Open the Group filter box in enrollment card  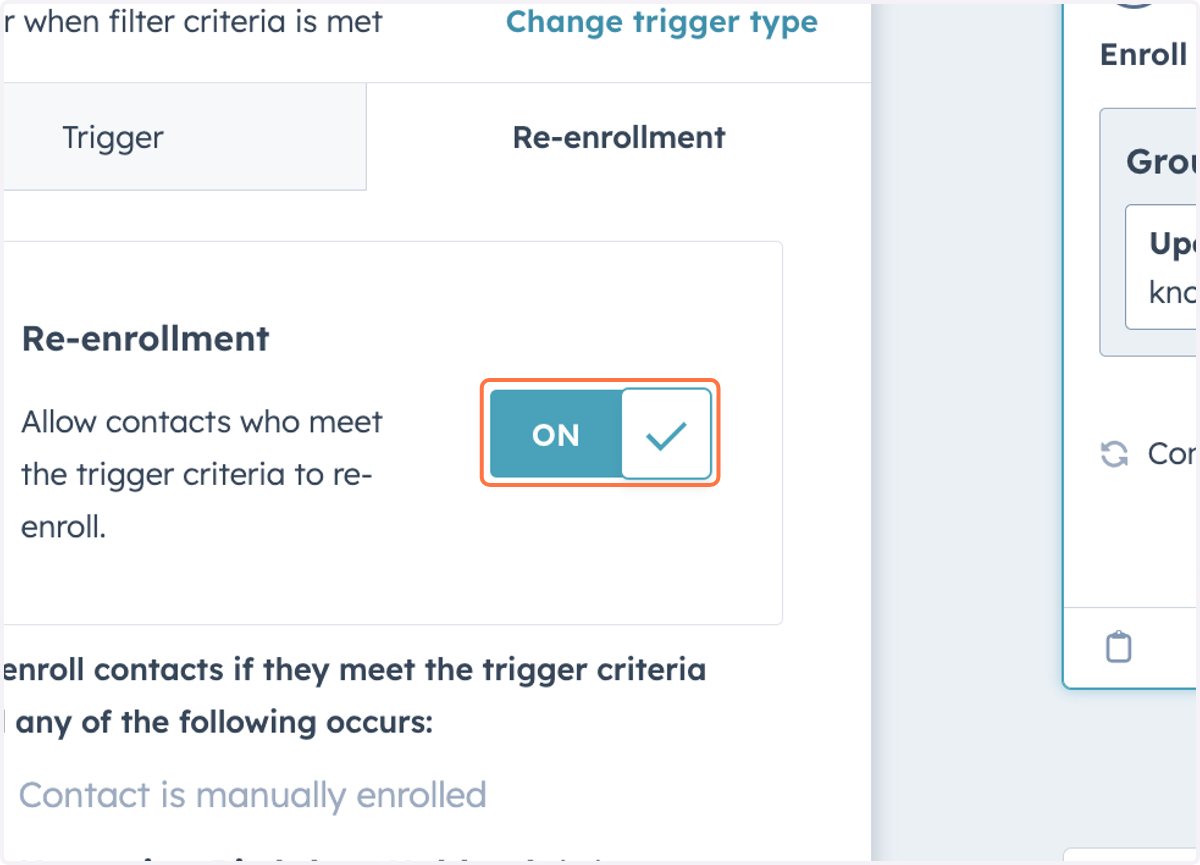[x=1150, y=232]
